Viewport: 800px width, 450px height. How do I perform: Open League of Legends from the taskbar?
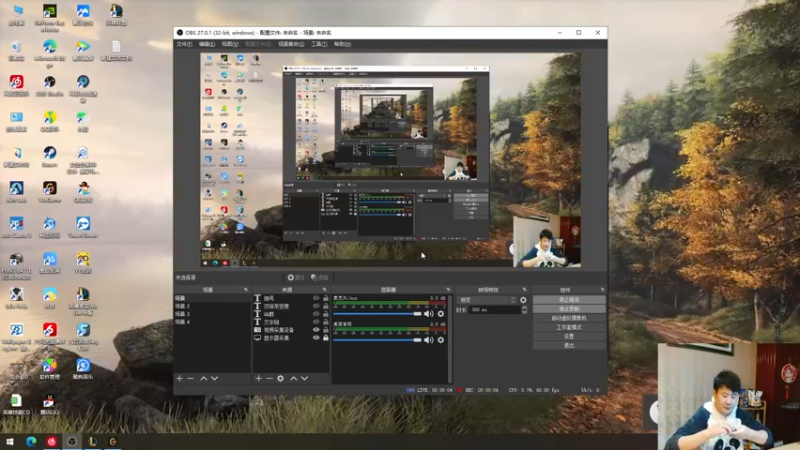[92, 441]
